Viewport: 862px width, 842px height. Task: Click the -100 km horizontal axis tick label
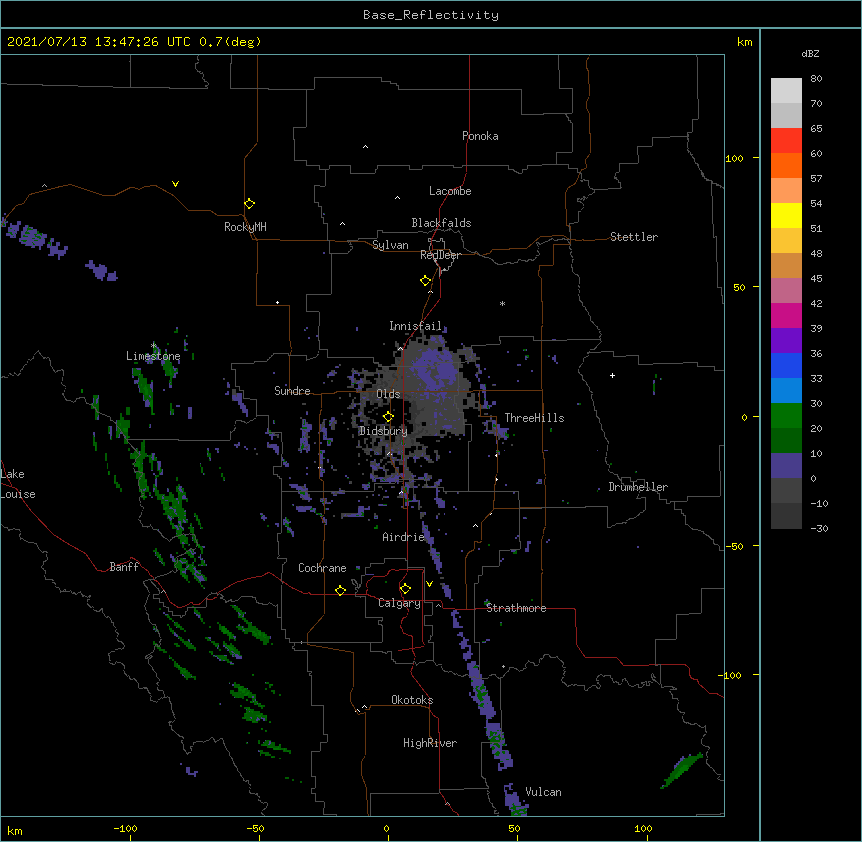(125, 828)
